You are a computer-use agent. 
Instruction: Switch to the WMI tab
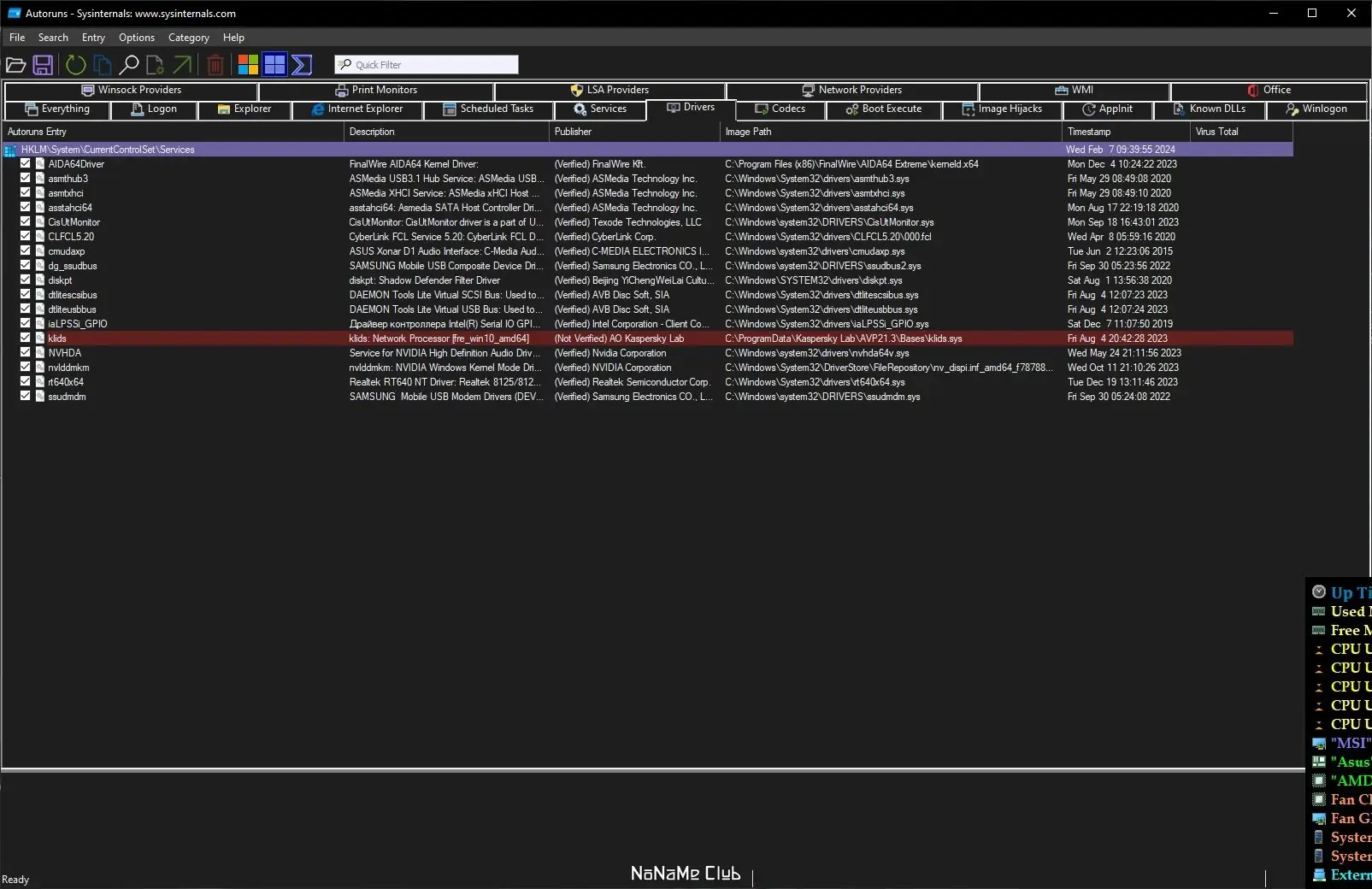pos(1075,91)
